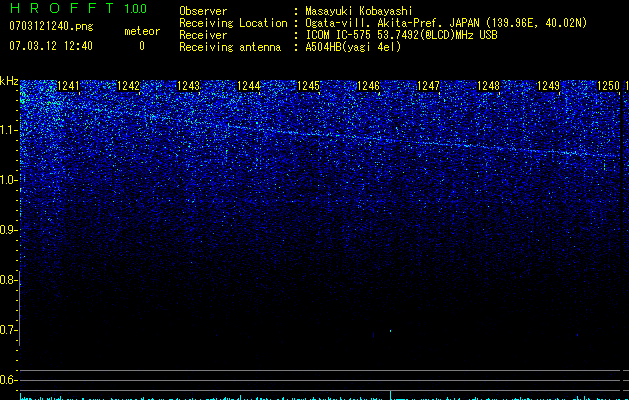This screenshot has height=400, width=629.
Task: Click the 0.8 kHz axis label
Action: click(x=8, y=280)
